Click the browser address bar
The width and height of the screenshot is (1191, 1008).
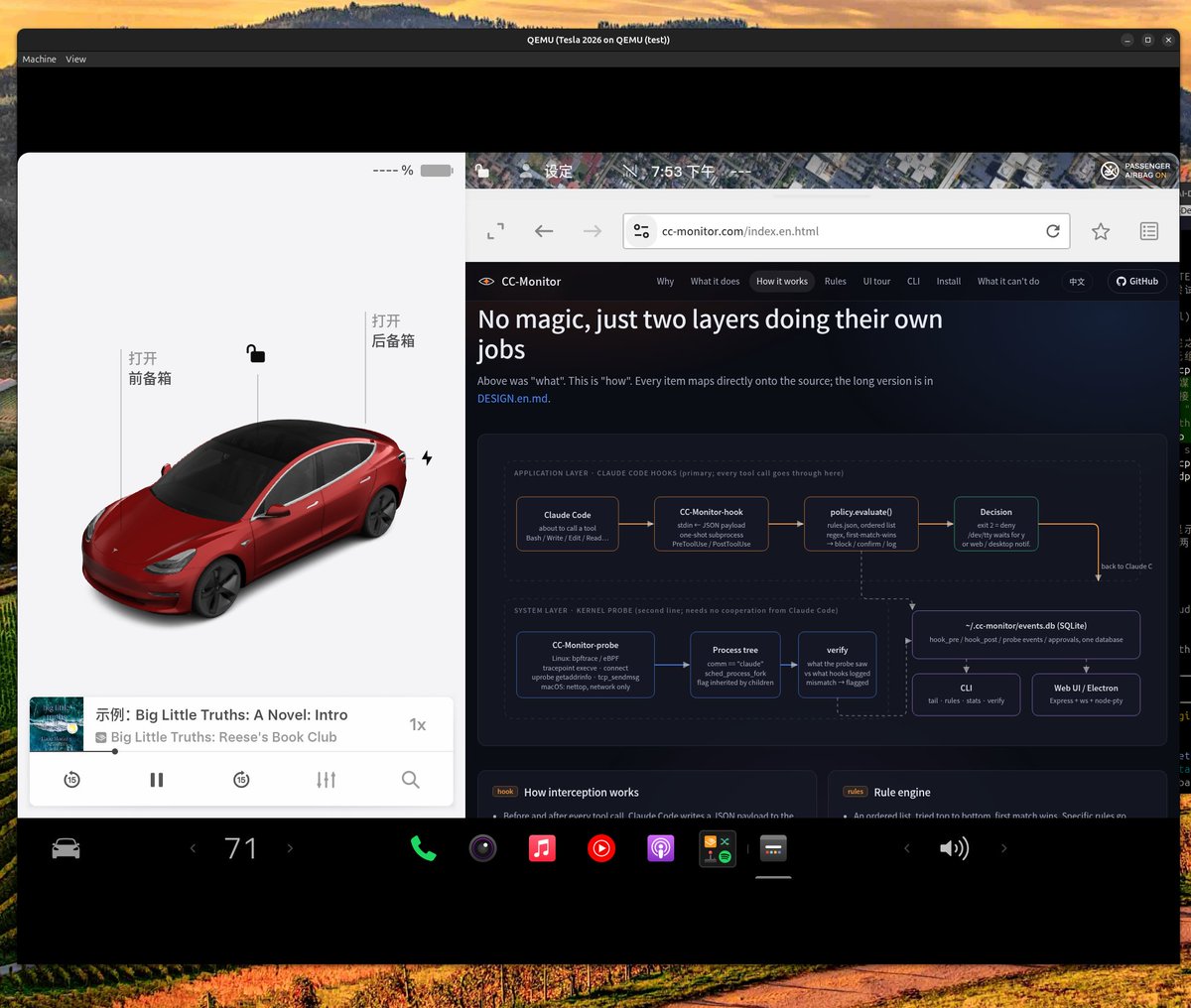click(x=847, y=231)
